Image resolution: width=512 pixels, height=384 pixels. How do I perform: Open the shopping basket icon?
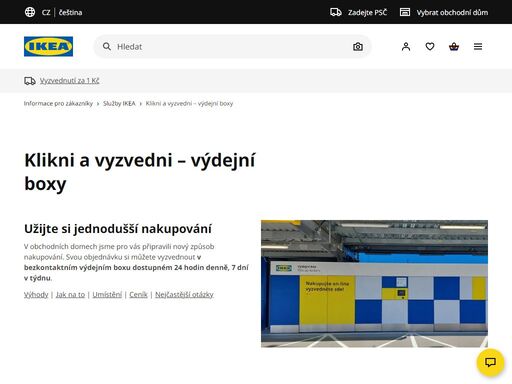[454, 46]
